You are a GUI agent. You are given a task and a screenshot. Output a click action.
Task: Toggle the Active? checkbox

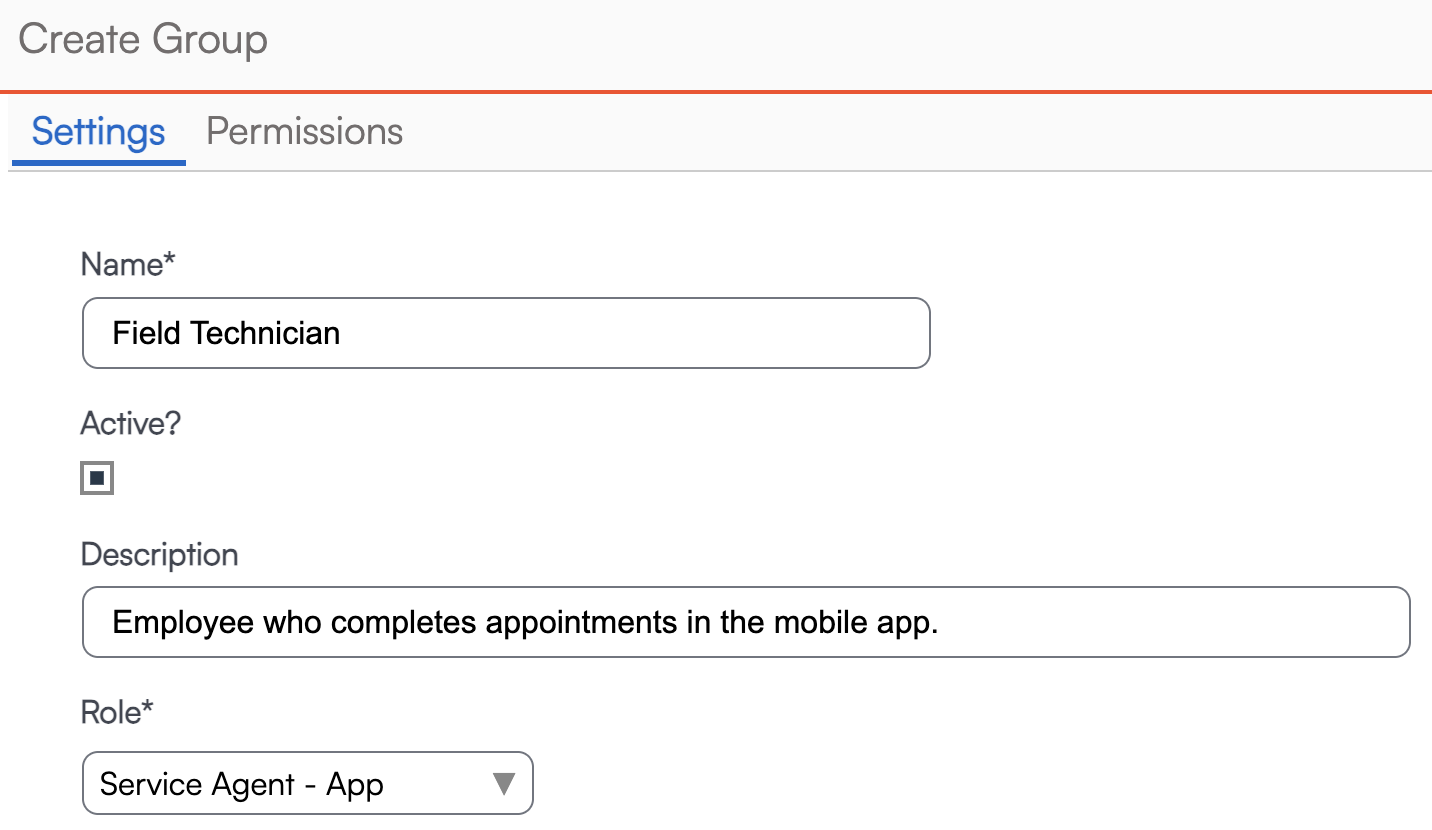[x=97, y=478]
